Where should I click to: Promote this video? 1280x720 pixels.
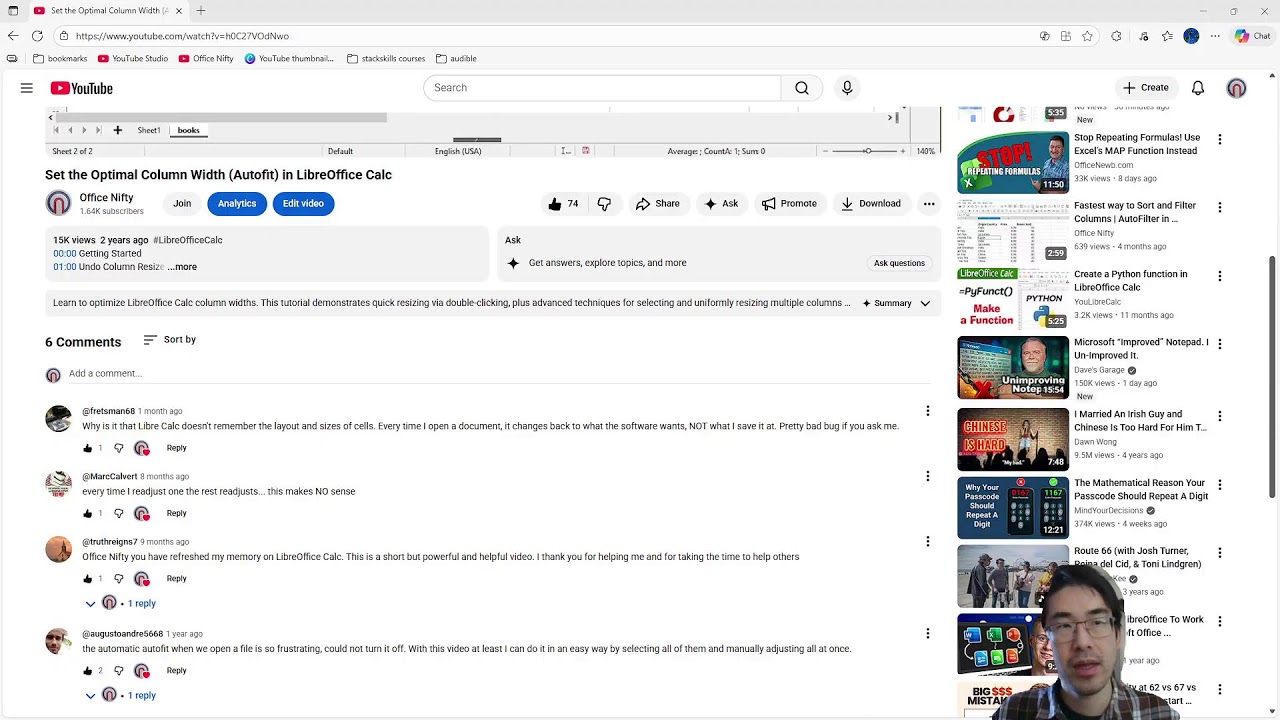(789, 204)
